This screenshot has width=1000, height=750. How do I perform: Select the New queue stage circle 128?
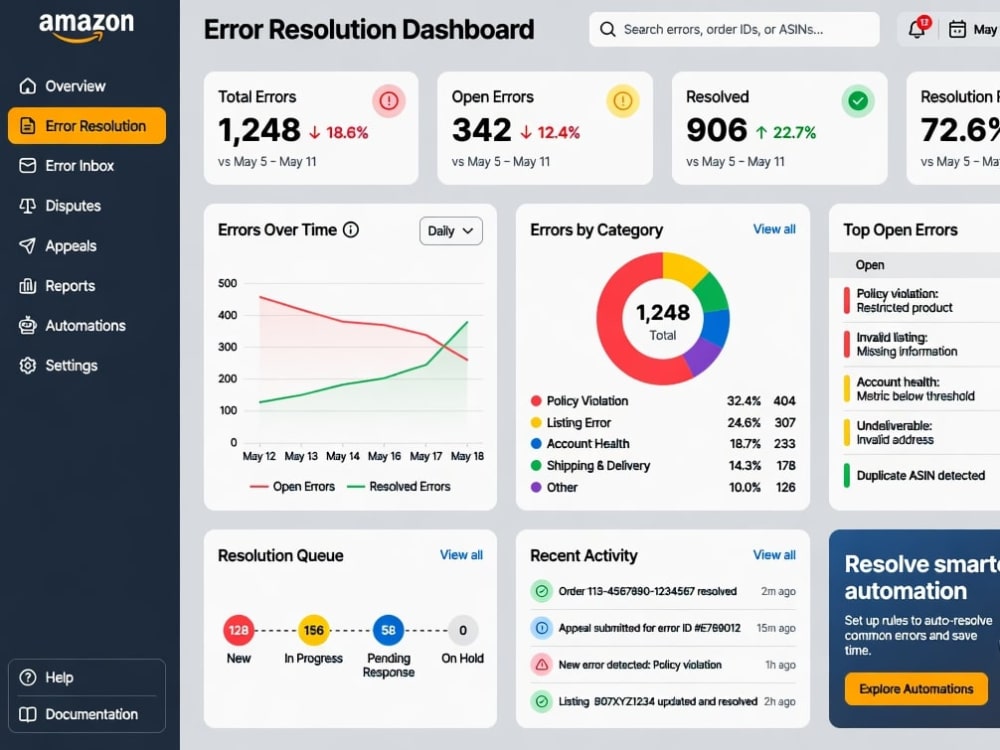click(x=239, y=630)
